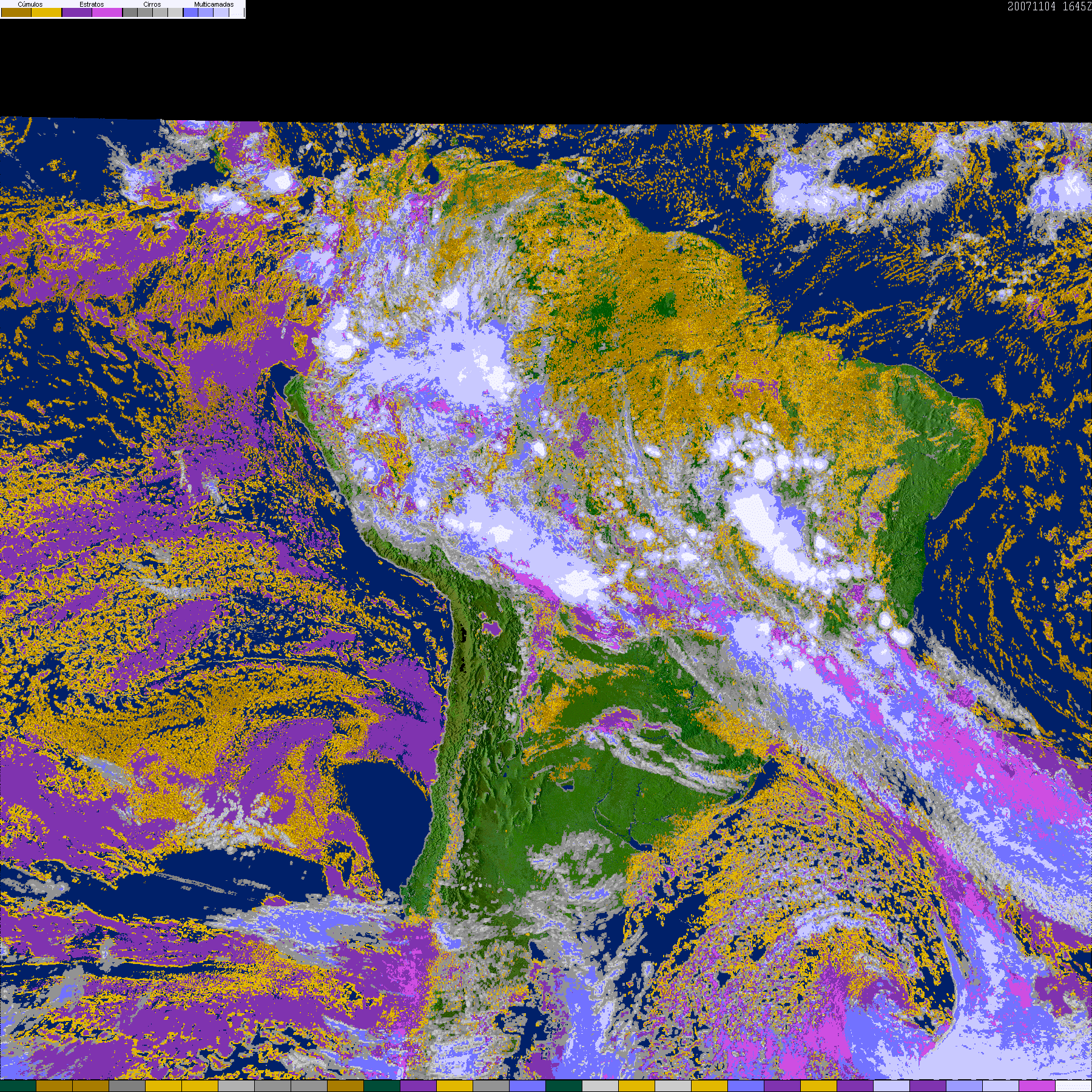This screenshot has height=1092, width=1092.
Task: Pick the deepest blue Multicamadas swatch
Action: point(190,12)
